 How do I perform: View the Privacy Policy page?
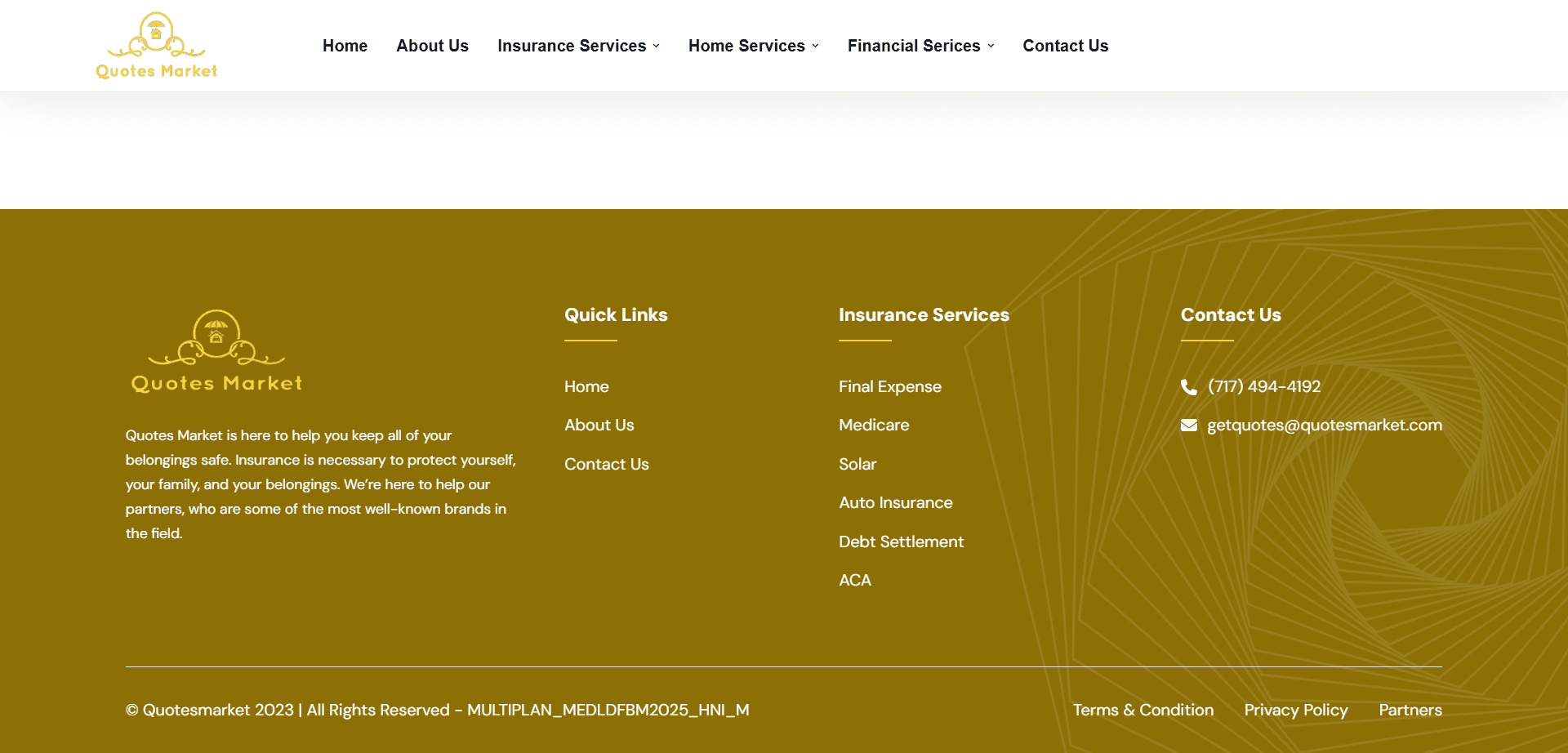pyautogui.click(x=1296, y=710)
